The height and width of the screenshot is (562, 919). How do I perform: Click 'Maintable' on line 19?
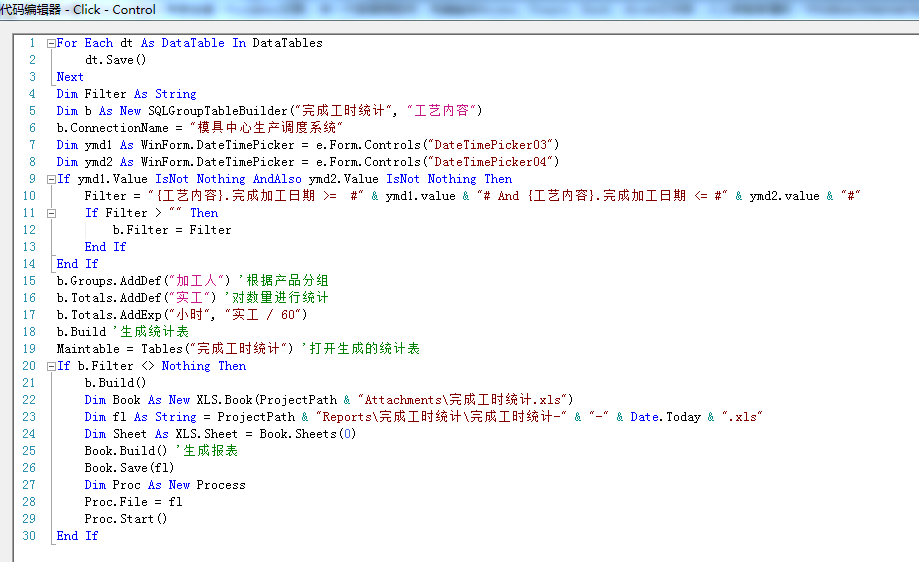tap(87, 349)
